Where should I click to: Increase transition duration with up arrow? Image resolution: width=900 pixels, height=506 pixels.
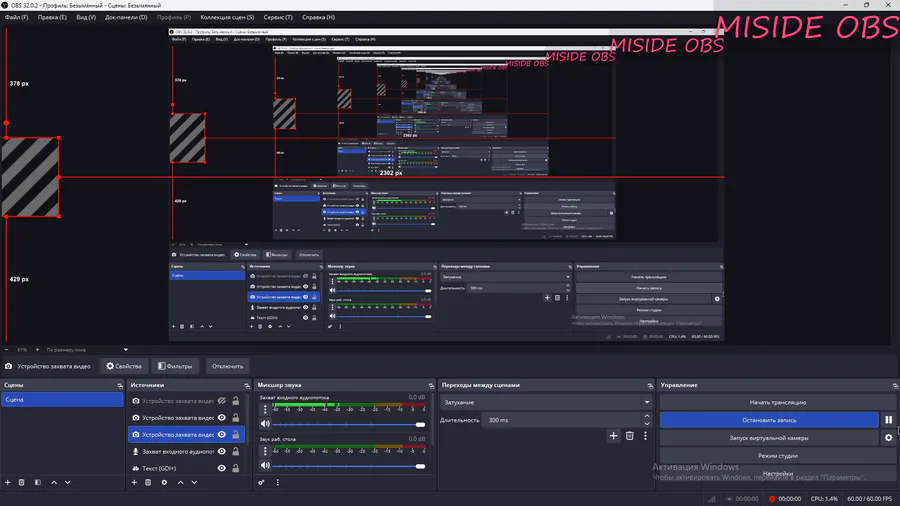point(647,417)
